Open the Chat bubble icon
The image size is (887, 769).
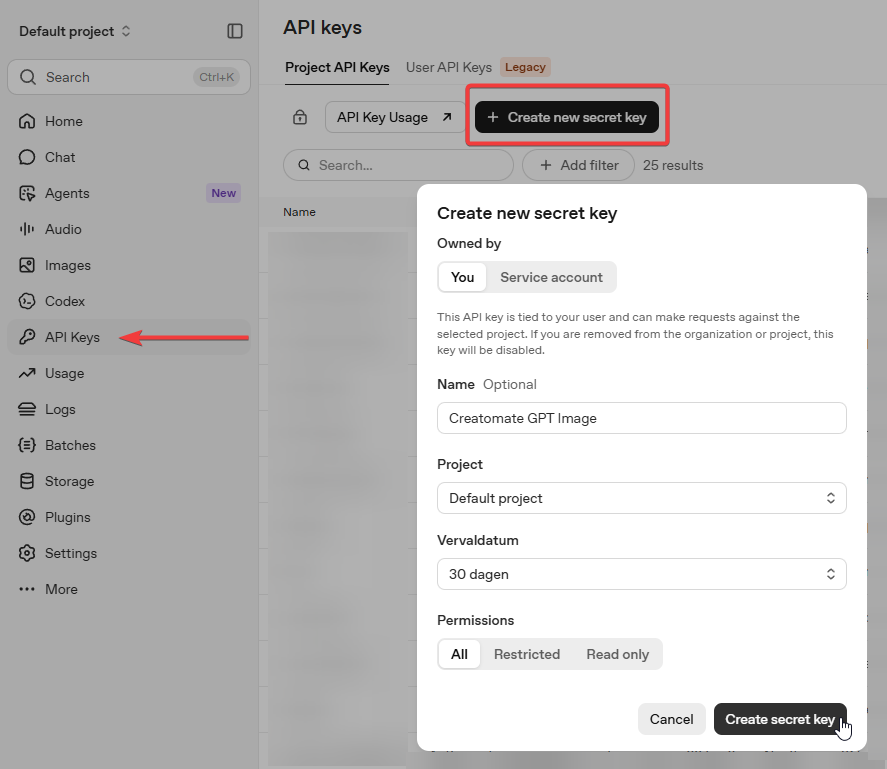point(27,157)
